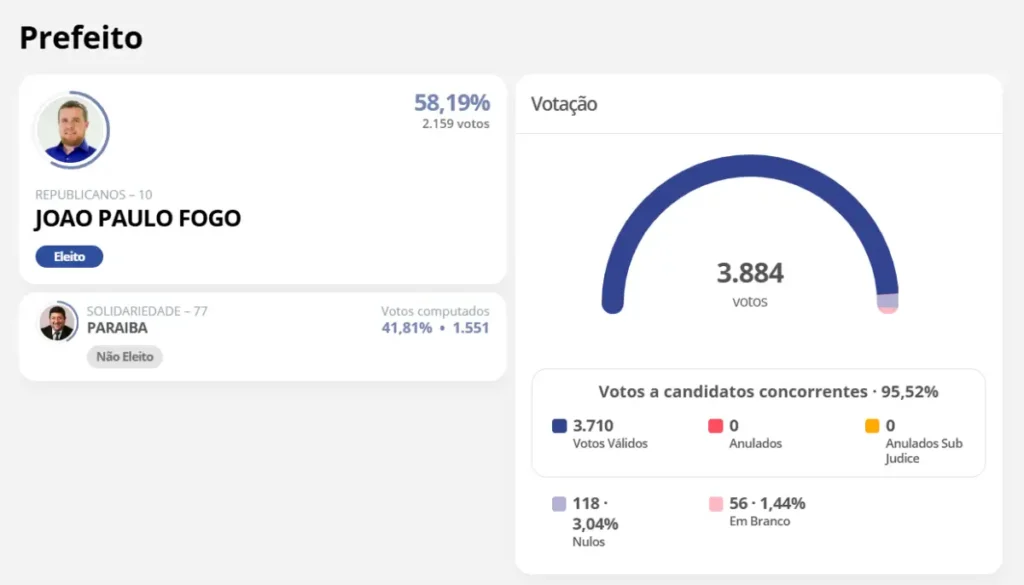Image resolution: width=1024 pixels, height=585 pixels.
Task: Click Paraiba's candidate photo
Action: click(58, 322)
